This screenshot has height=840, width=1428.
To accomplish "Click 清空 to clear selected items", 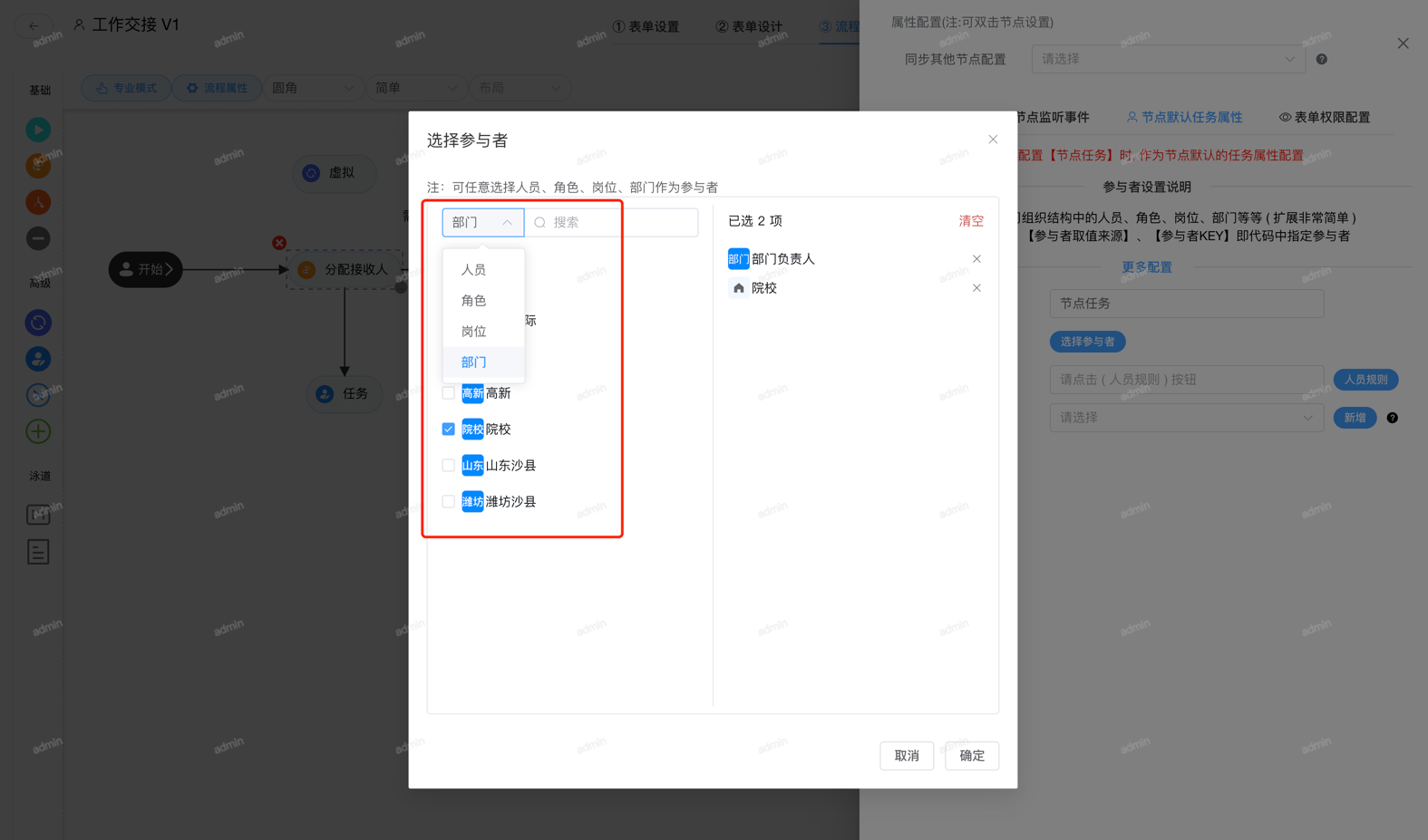I will click(970, 221).
